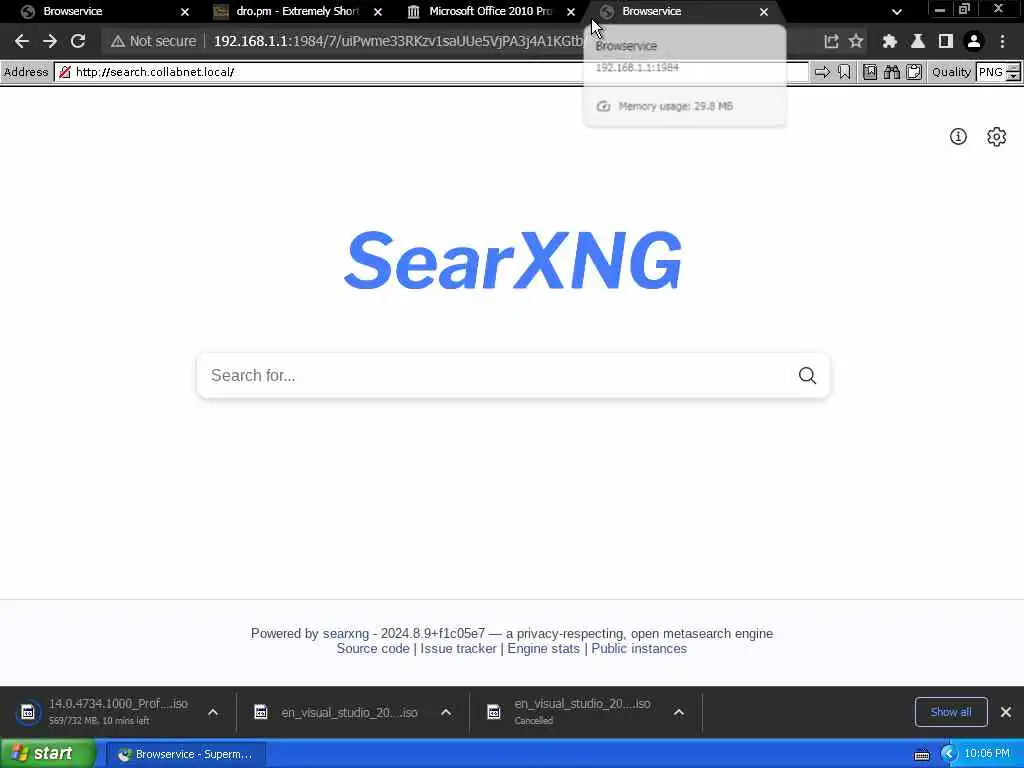Screen dimensions: 1024x768
Task: Open the searxng project link
Action: point(345,633)
